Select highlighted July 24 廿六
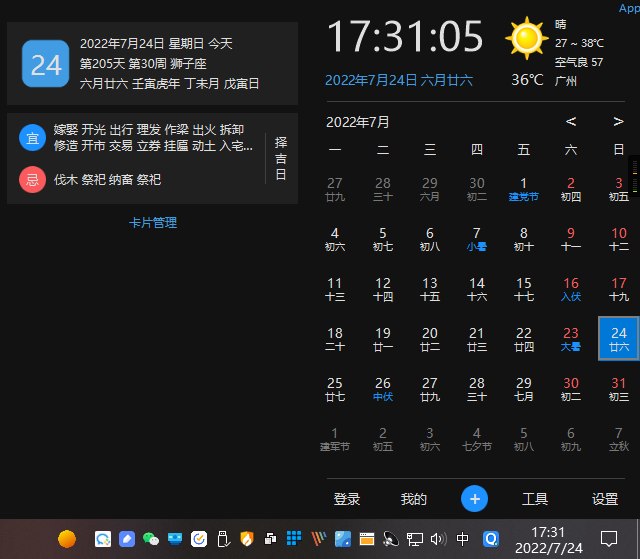Image resolution: width=640 pixels, height=559 pixels. click(x=619, y=339)
